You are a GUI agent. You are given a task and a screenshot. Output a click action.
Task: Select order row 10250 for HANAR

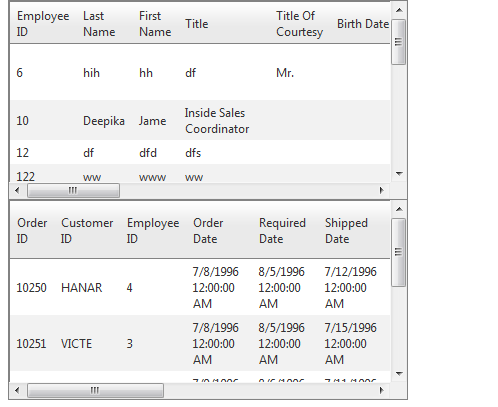[x=200, y=287]
